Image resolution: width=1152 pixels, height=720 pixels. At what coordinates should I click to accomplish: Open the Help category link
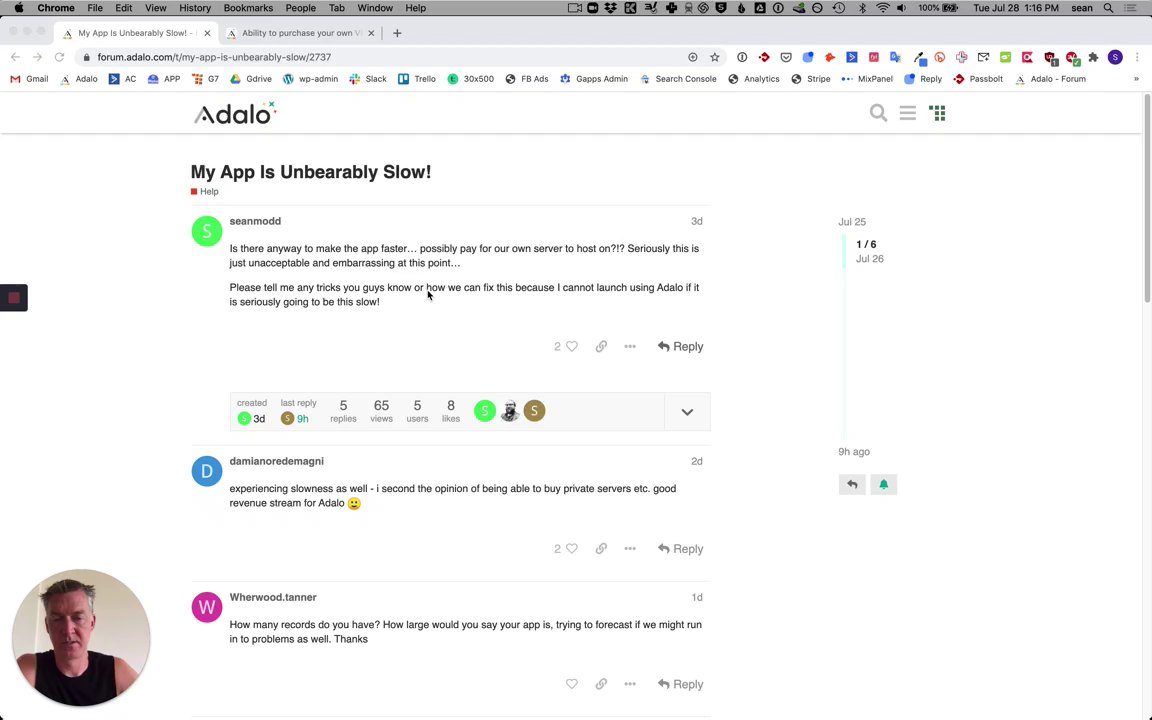tap(205, 192)
